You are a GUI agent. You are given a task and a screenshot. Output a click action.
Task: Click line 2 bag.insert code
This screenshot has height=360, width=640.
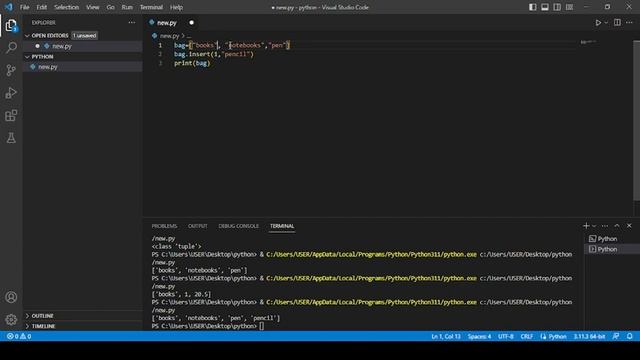click(213, 54)
